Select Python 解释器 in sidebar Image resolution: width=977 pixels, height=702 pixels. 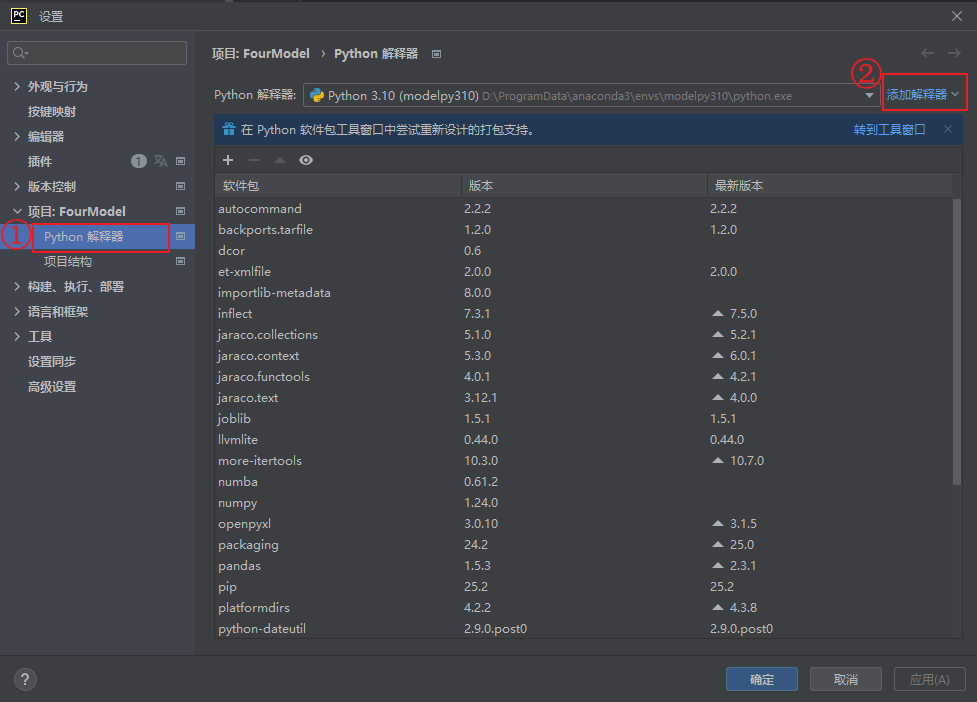coord(83,236)
